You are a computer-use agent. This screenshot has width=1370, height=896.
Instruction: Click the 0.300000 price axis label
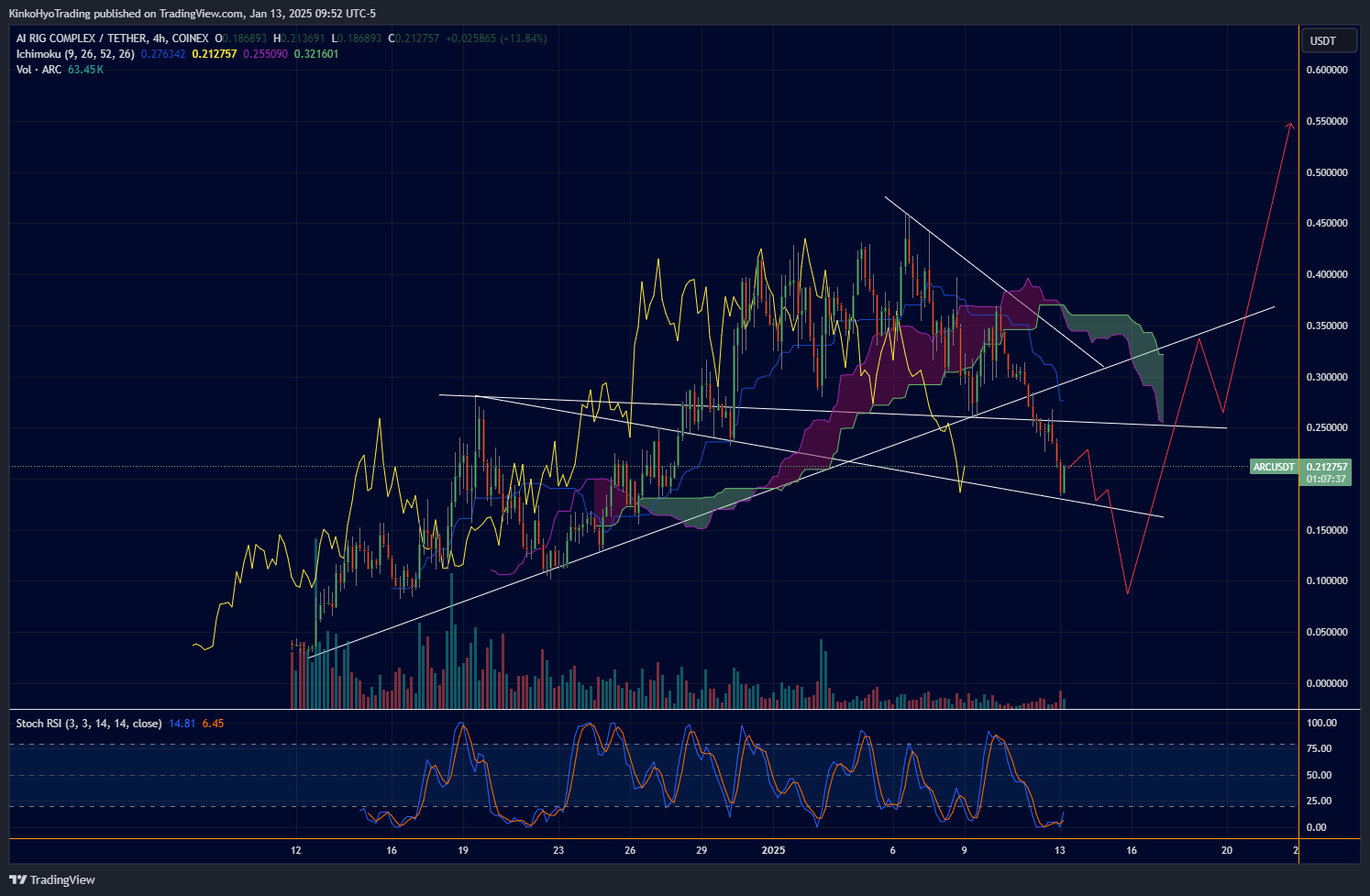(x=1327, y=377)
